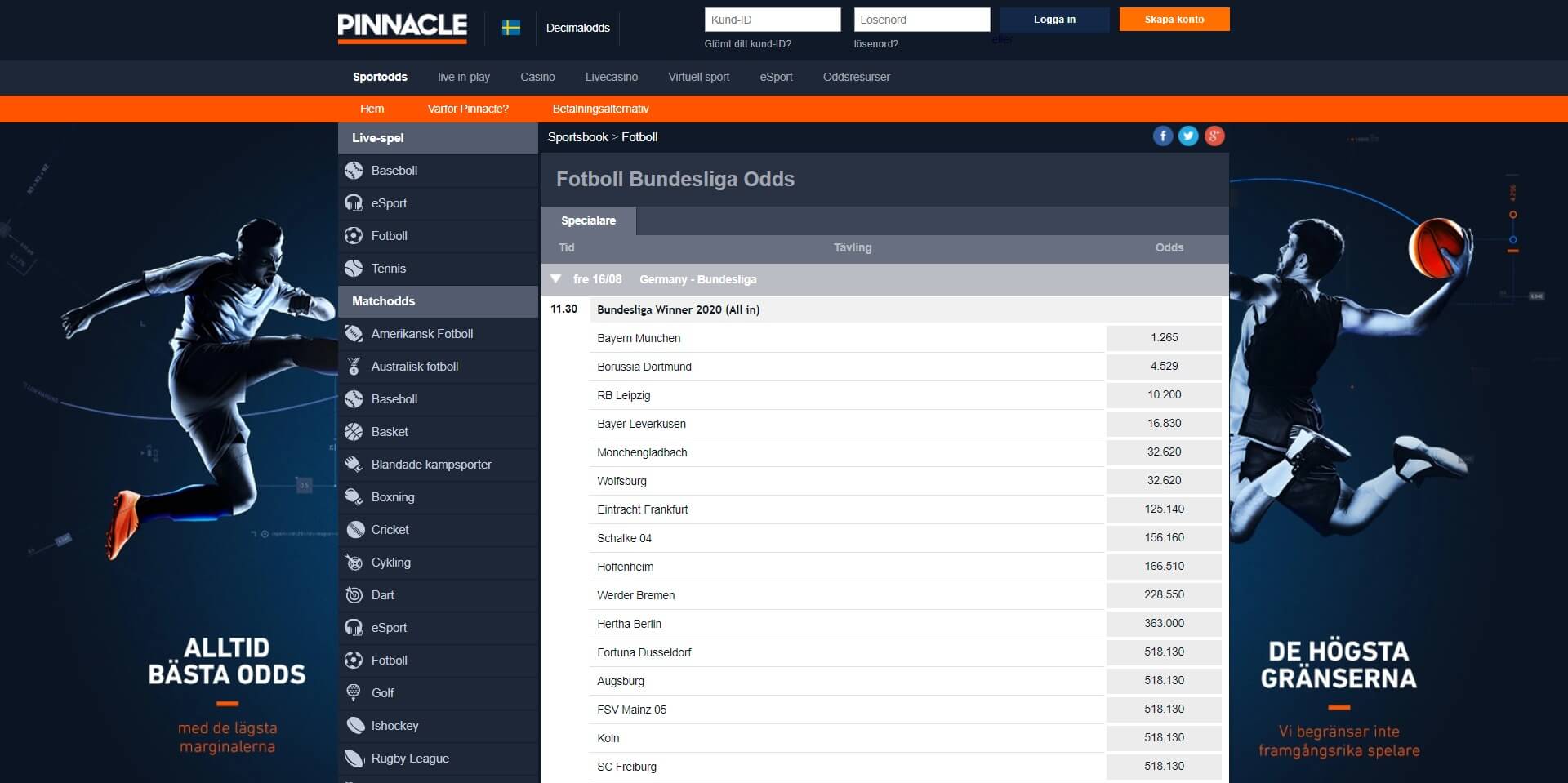Select Bayern Munchen odds 1.265
This screenshot has width=1568, height=783.
1164,337
